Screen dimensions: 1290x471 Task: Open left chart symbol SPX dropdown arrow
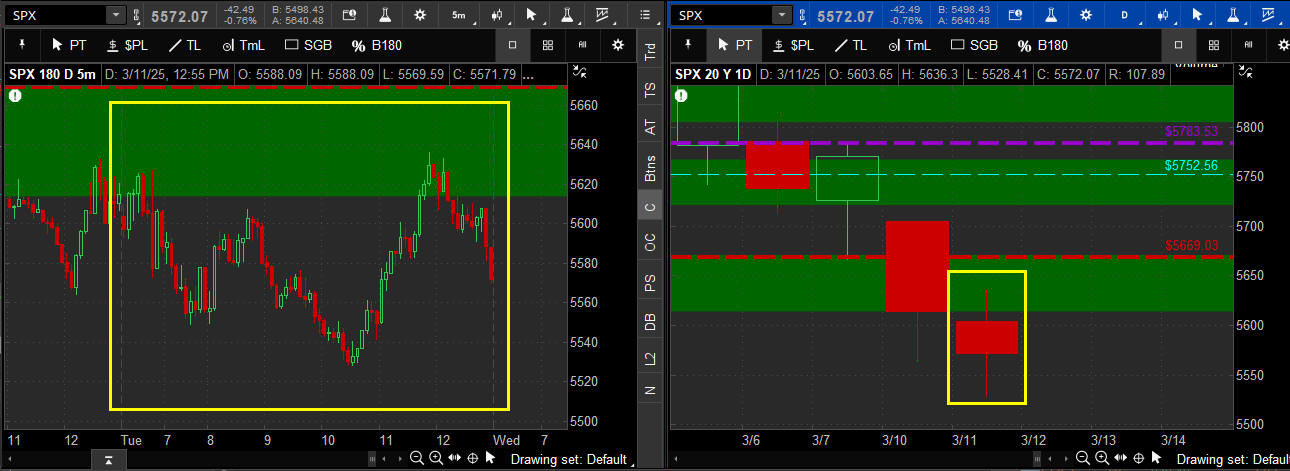pos(116,15)
